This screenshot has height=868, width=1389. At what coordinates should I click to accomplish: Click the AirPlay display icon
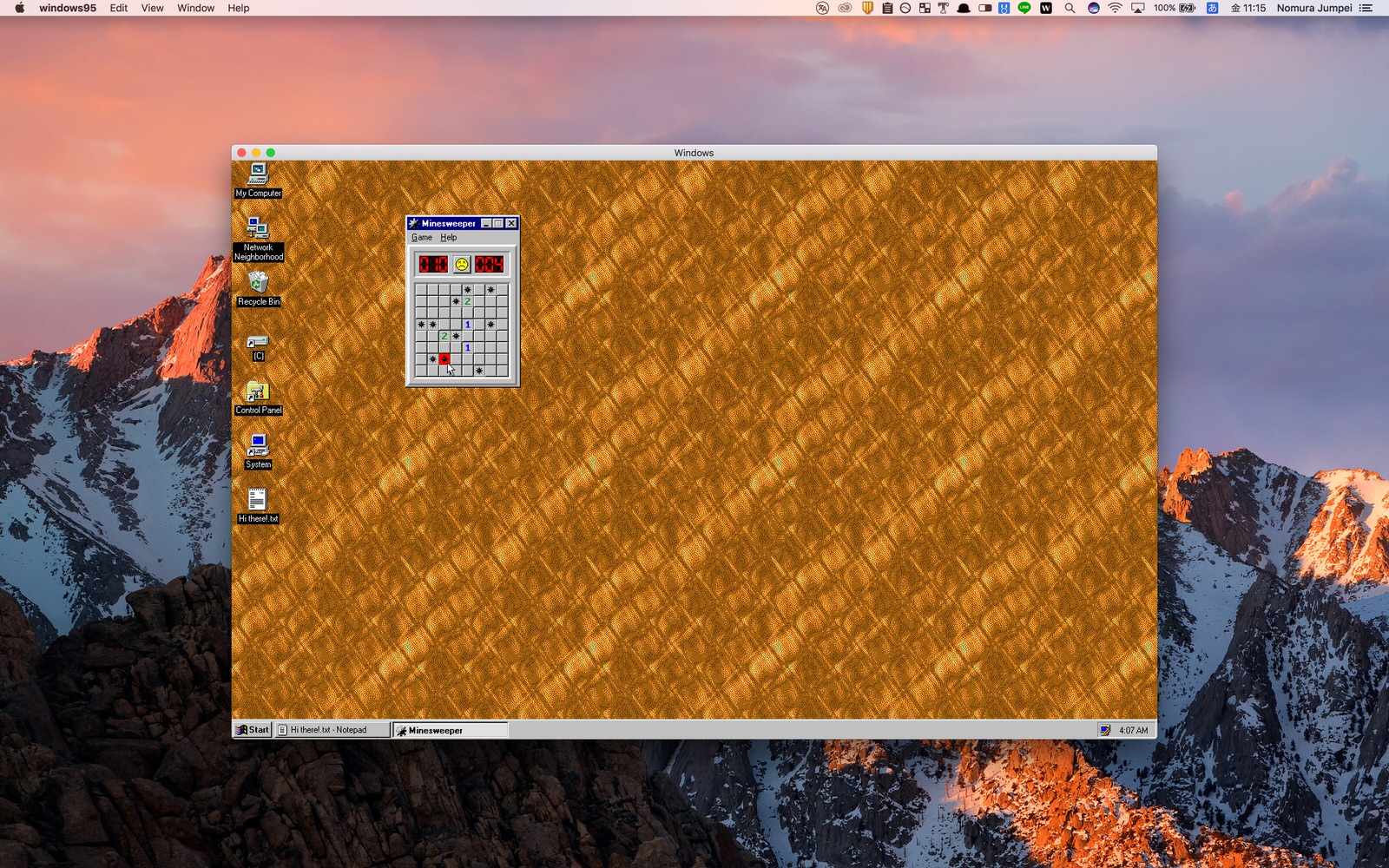pyautogui.click(x=1137, y=8)
